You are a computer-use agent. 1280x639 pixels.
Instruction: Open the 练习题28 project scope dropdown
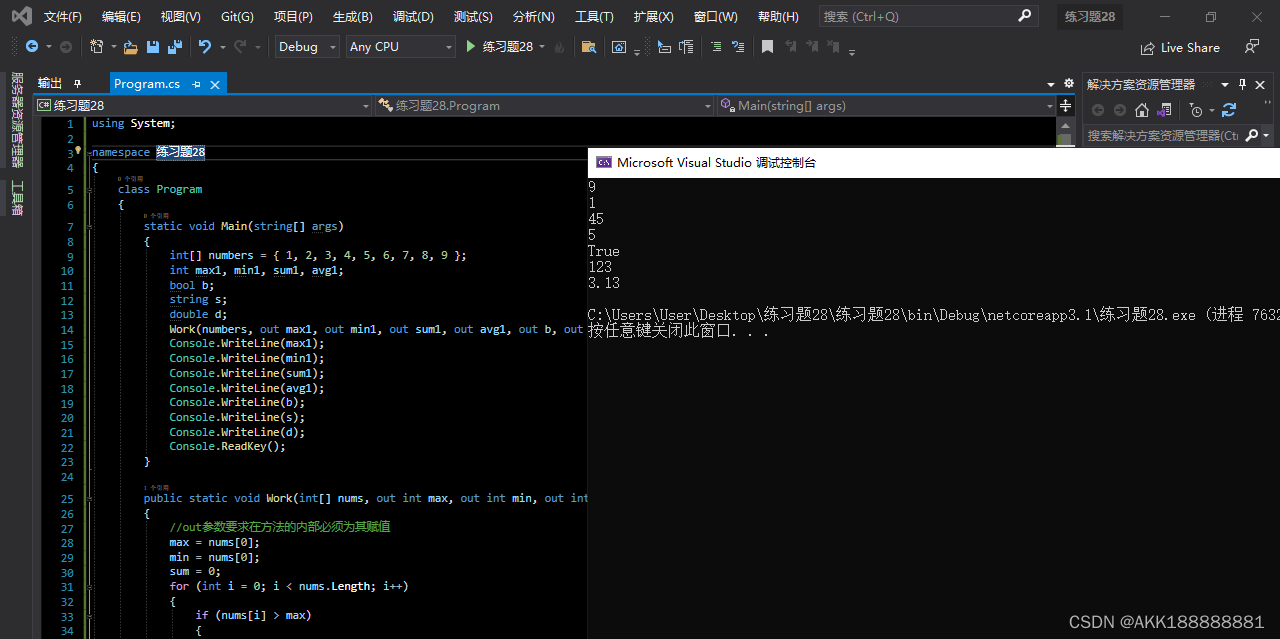[203, 105]
